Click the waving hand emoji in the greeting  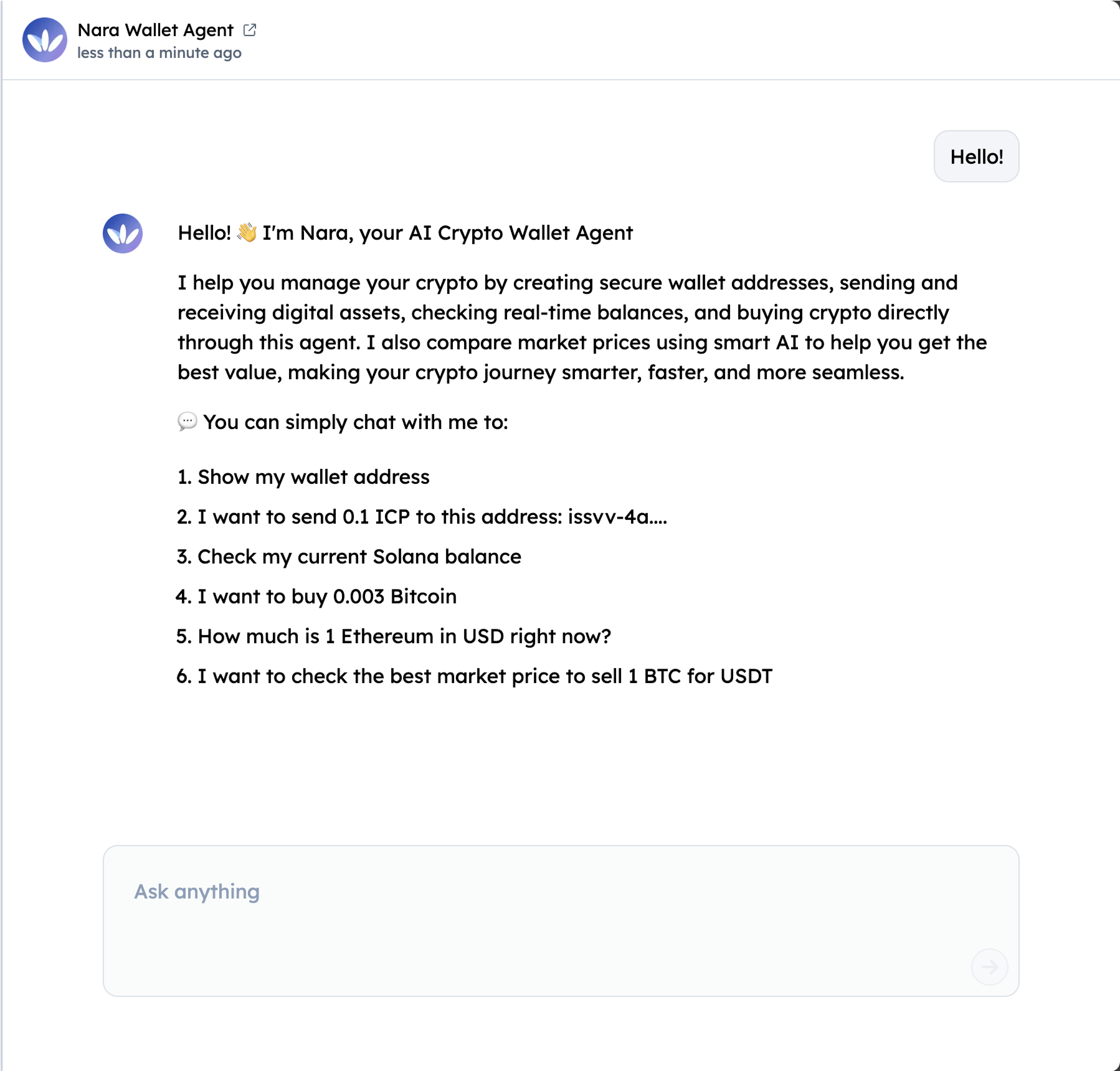click(x=248, y=232)
